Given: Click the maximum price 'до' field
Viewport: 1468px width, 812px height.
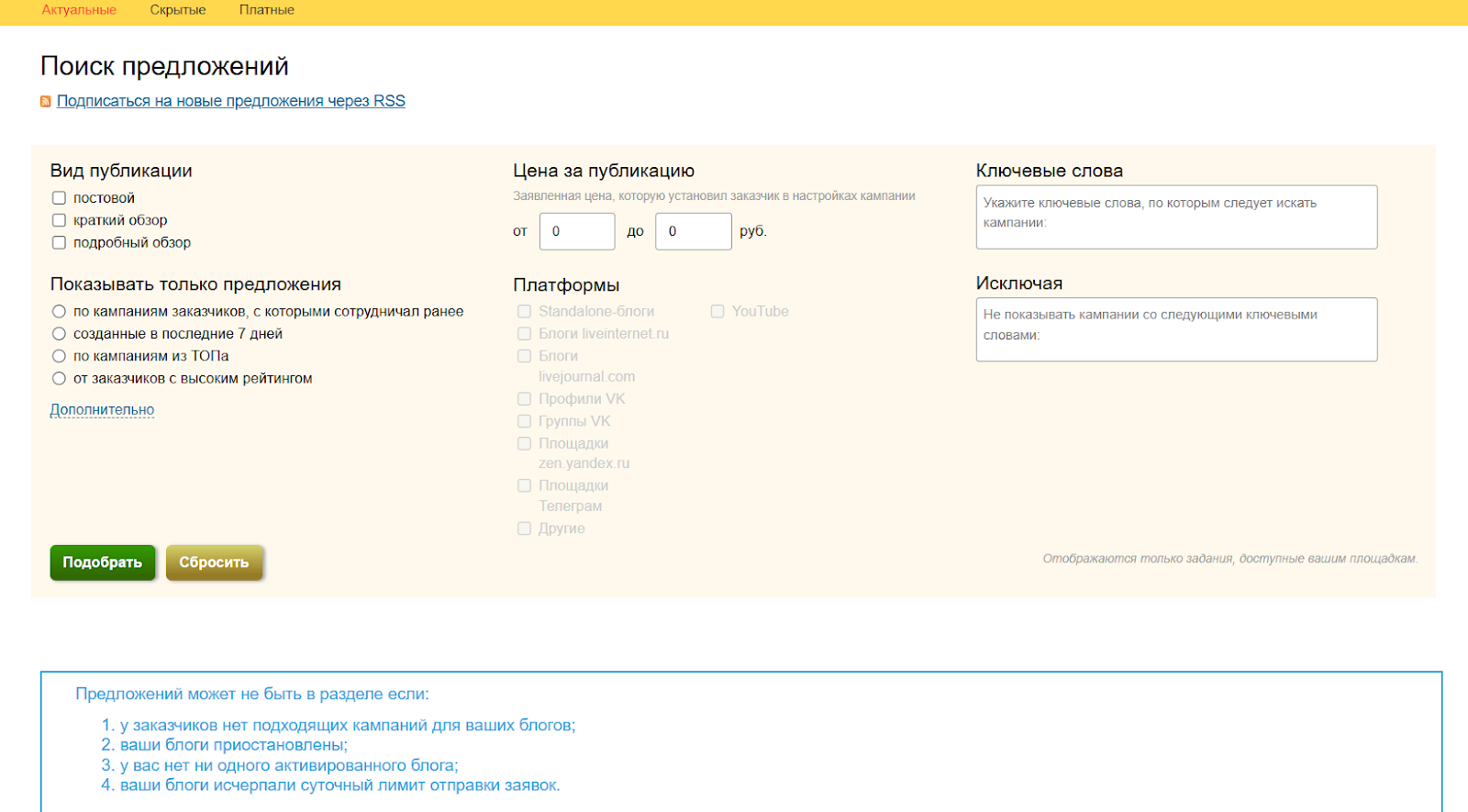Looking at the screenshot, I should coord(693,231).
